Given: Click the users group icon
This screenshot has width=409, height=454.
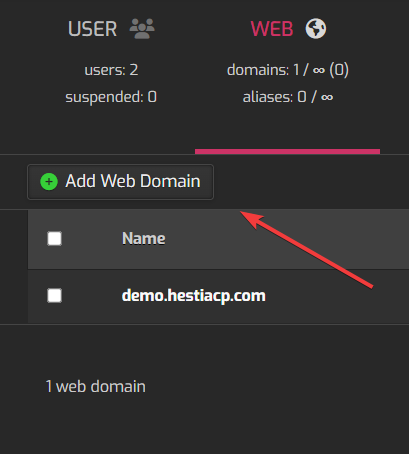Looking at the screenshot, I should (x=142, y=28).
